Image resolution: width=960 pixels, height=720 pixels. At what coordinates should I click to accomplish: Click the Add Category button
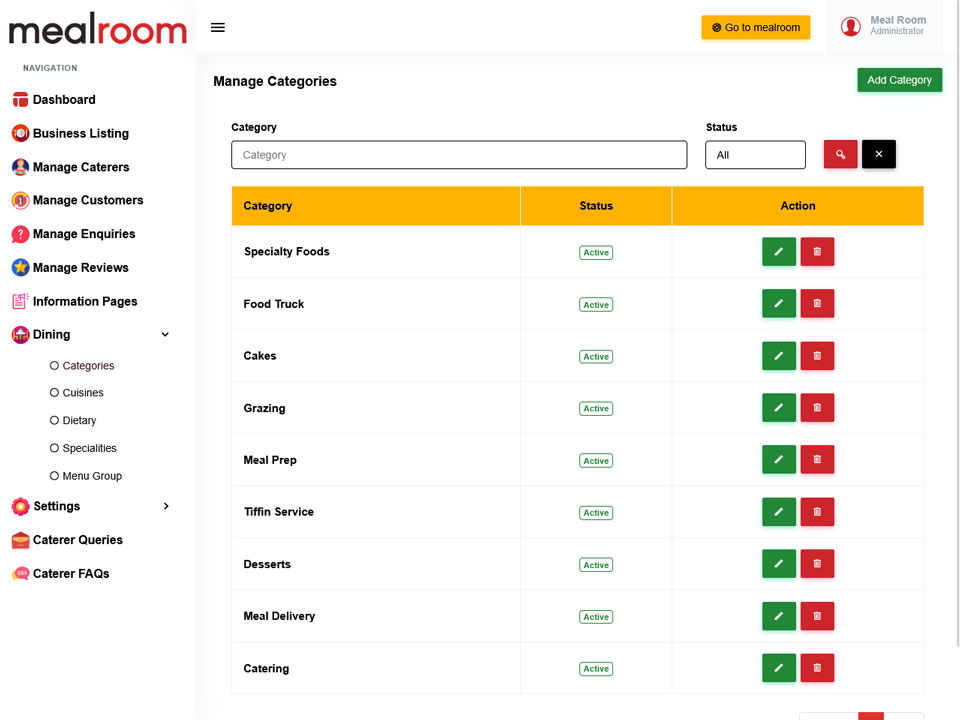(899, 80)
